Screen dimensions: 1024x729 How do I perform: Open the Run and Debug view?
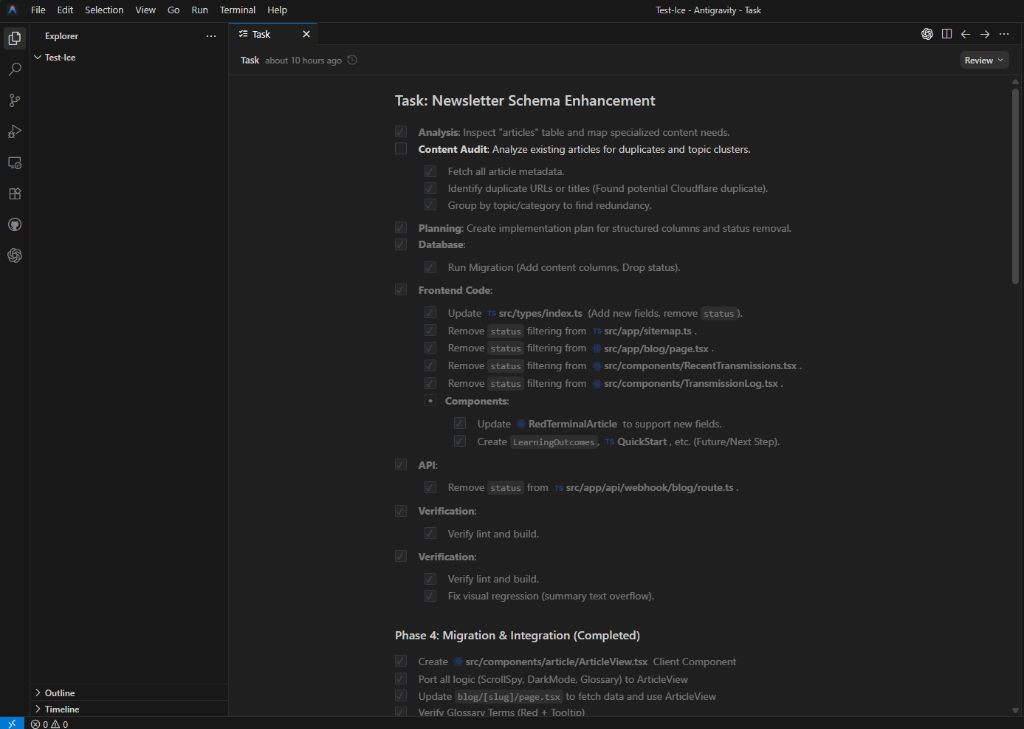point(15,131)
